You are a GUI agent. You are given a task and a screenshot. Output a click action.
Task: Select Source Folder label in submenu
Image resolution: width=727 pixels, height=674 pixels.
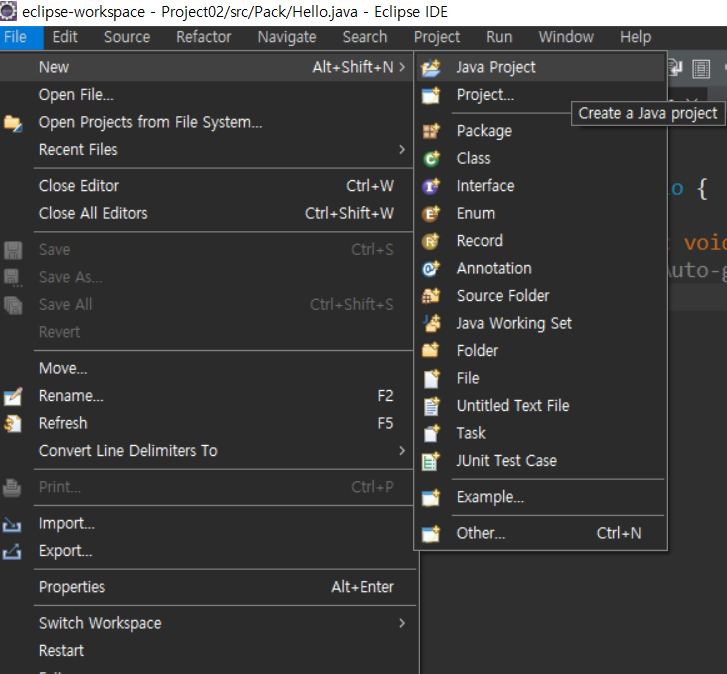503,296
